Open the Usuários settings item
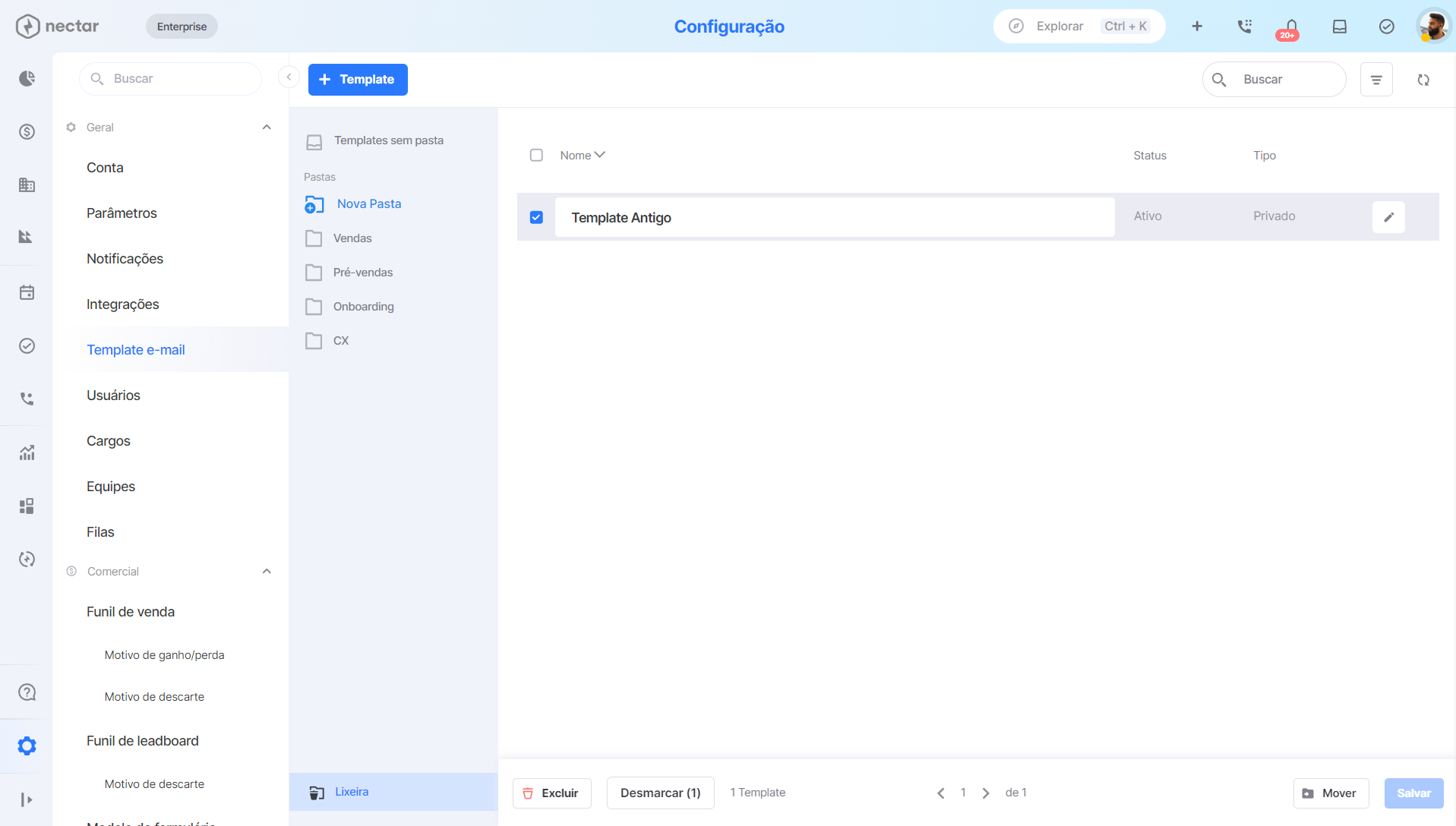Image resolution: width=1456 pixels, height=826 pixels. coord(113,396)
